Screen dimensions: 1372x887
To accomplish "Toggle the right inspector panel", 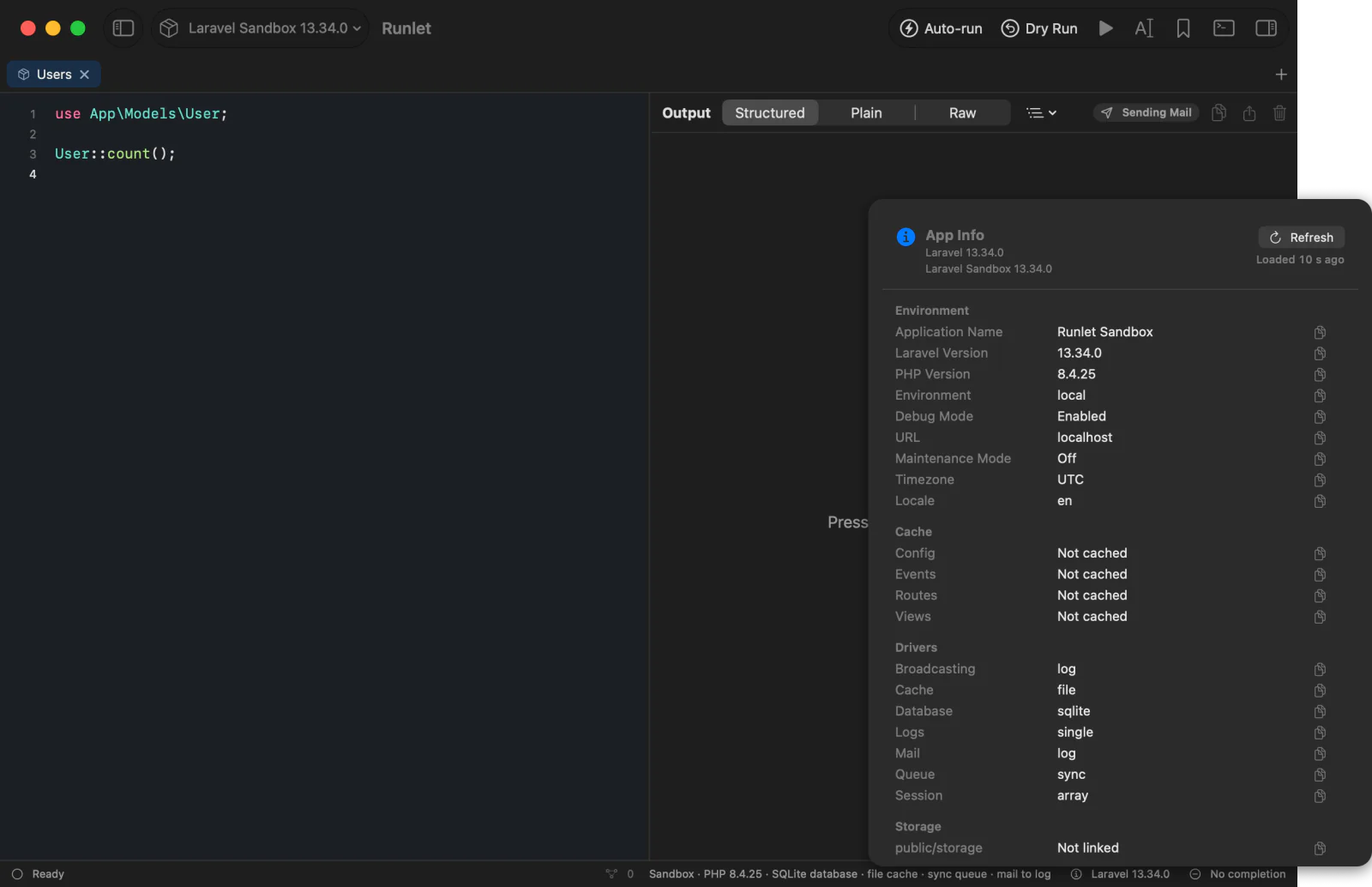I will click(1266, 28).
